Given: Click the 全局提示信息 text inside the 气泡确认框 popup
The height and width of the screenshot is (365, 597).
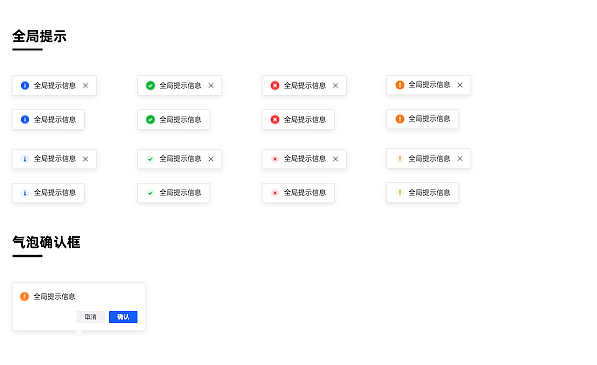Looking at the screenshot, I should (x=54, y=296).
